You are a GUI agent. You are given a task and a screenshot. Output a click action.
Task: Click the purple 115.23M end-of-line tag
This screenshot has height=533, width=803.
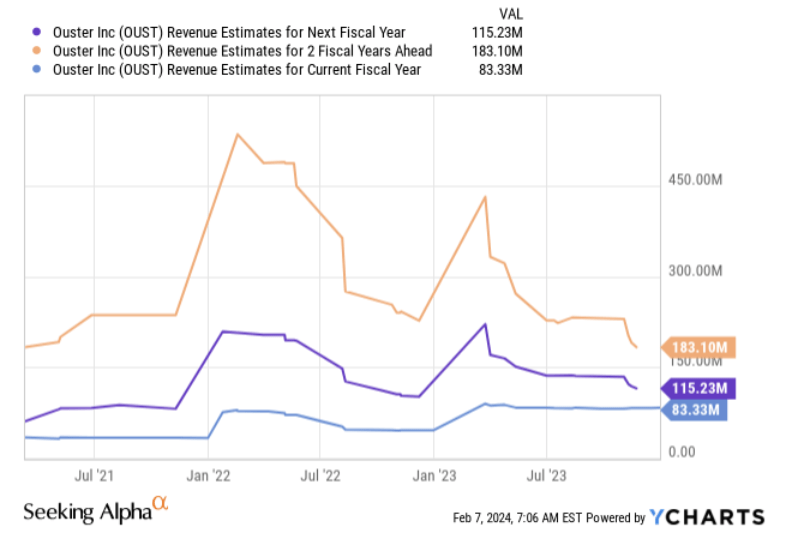click(699, 388)
